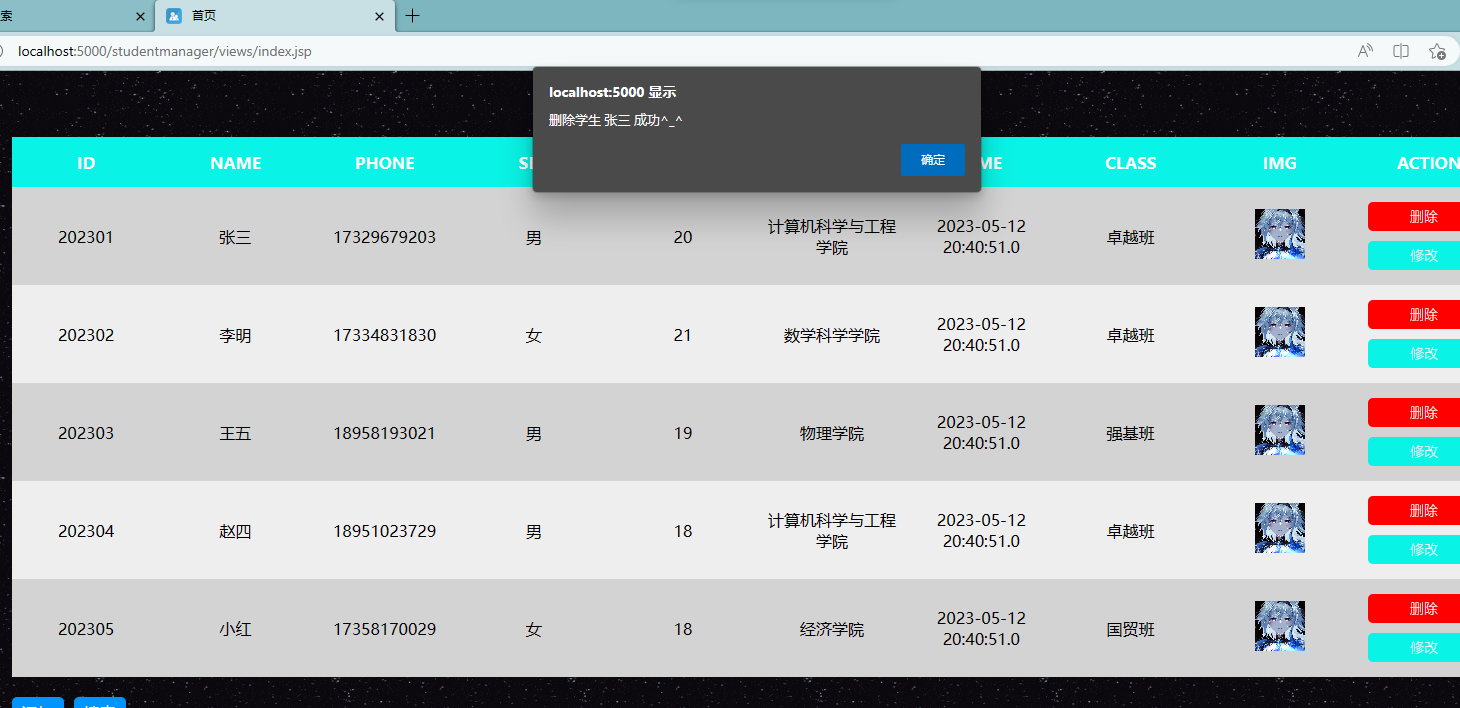Click the name cell 王五
The width and height of the screenshot is (1460, 708).
(x=235, y=433)
